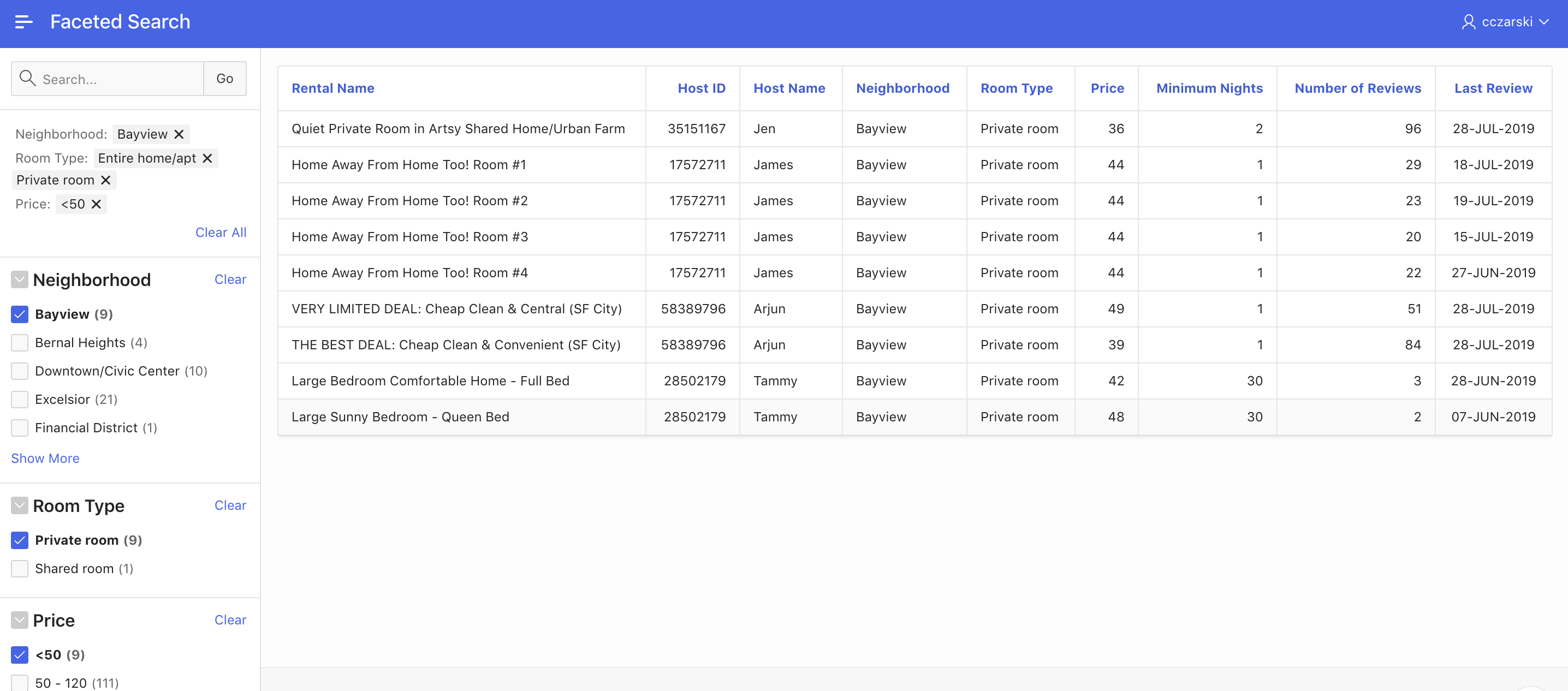Viewport: 1568px width, 691px height.
Task: Click the search magnifier icon
Action: point(27,78)
